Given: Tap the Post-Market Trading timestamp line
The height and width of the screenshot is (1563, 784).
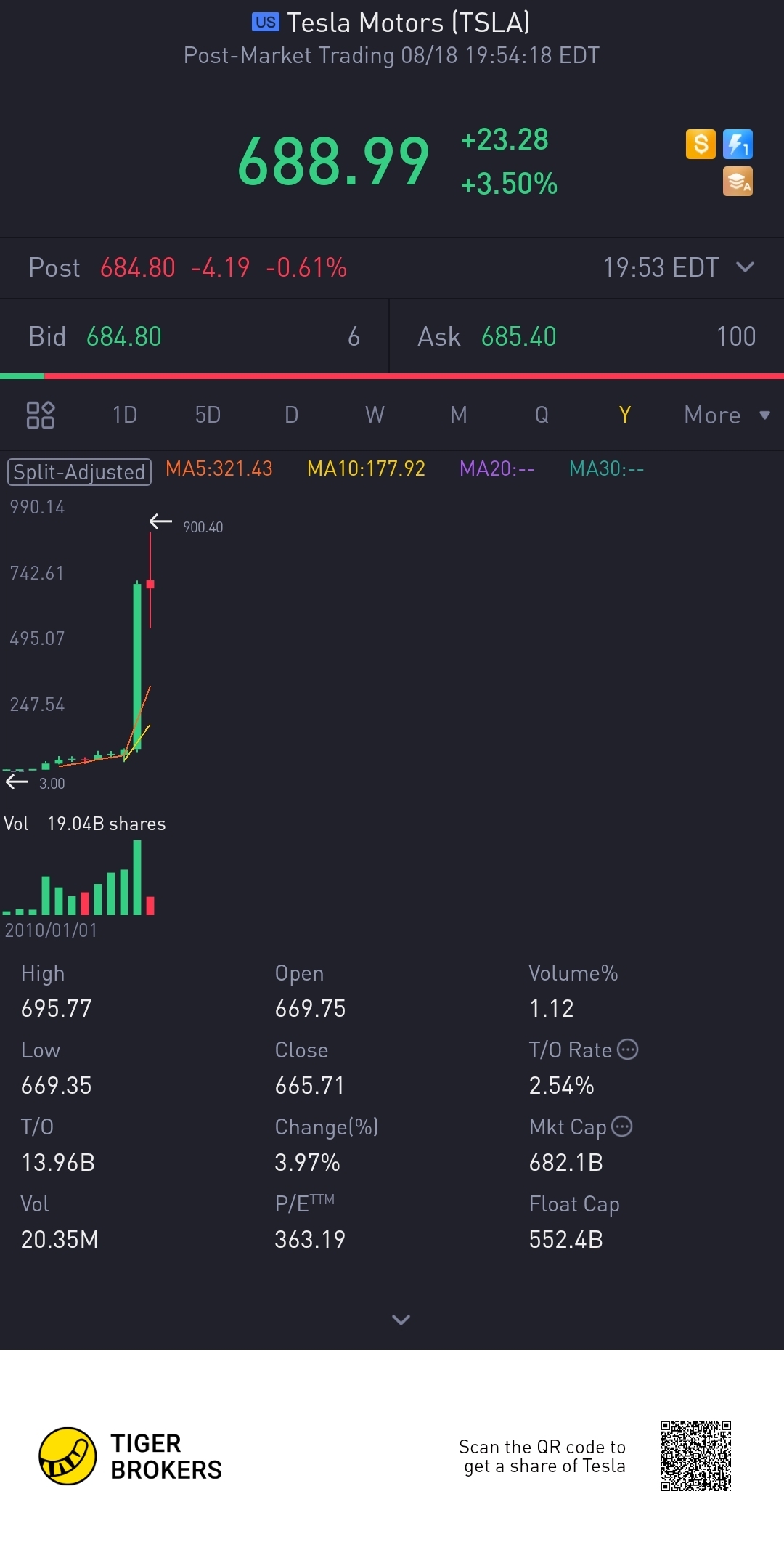Looking at the screenshot, I should coord(391,55).
